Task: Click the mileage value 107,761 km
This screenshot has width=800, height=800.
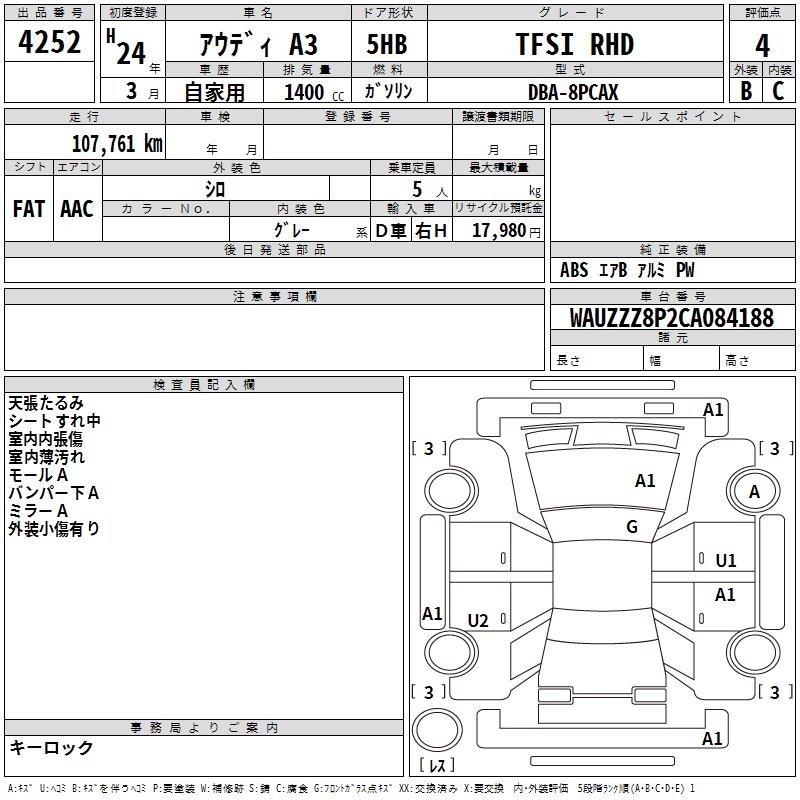Action: (116, 143)
